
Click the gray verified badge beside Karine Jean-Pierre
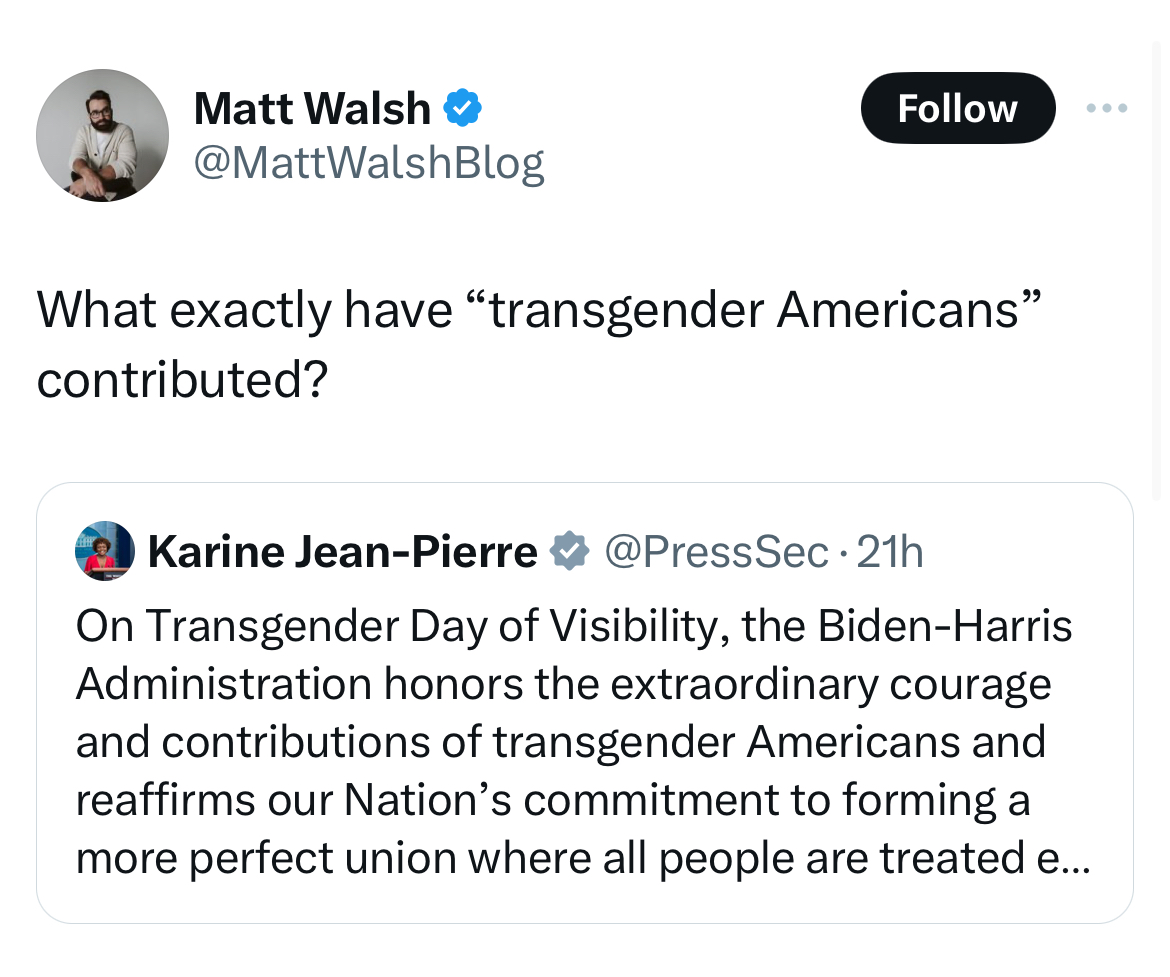[569, 551]
